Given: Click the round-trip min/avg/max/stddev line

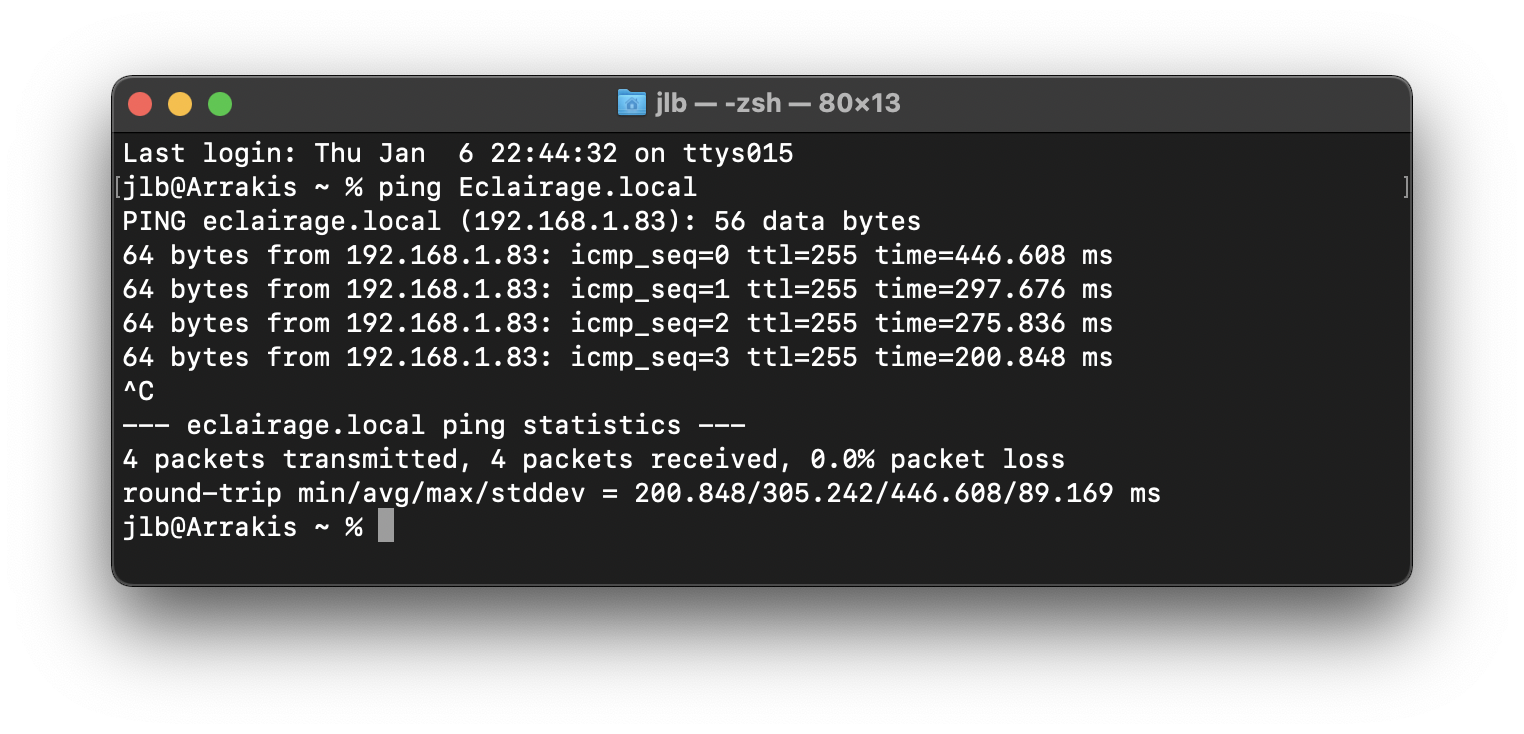Looking at the screenshot, I should [x=641, y=493].
